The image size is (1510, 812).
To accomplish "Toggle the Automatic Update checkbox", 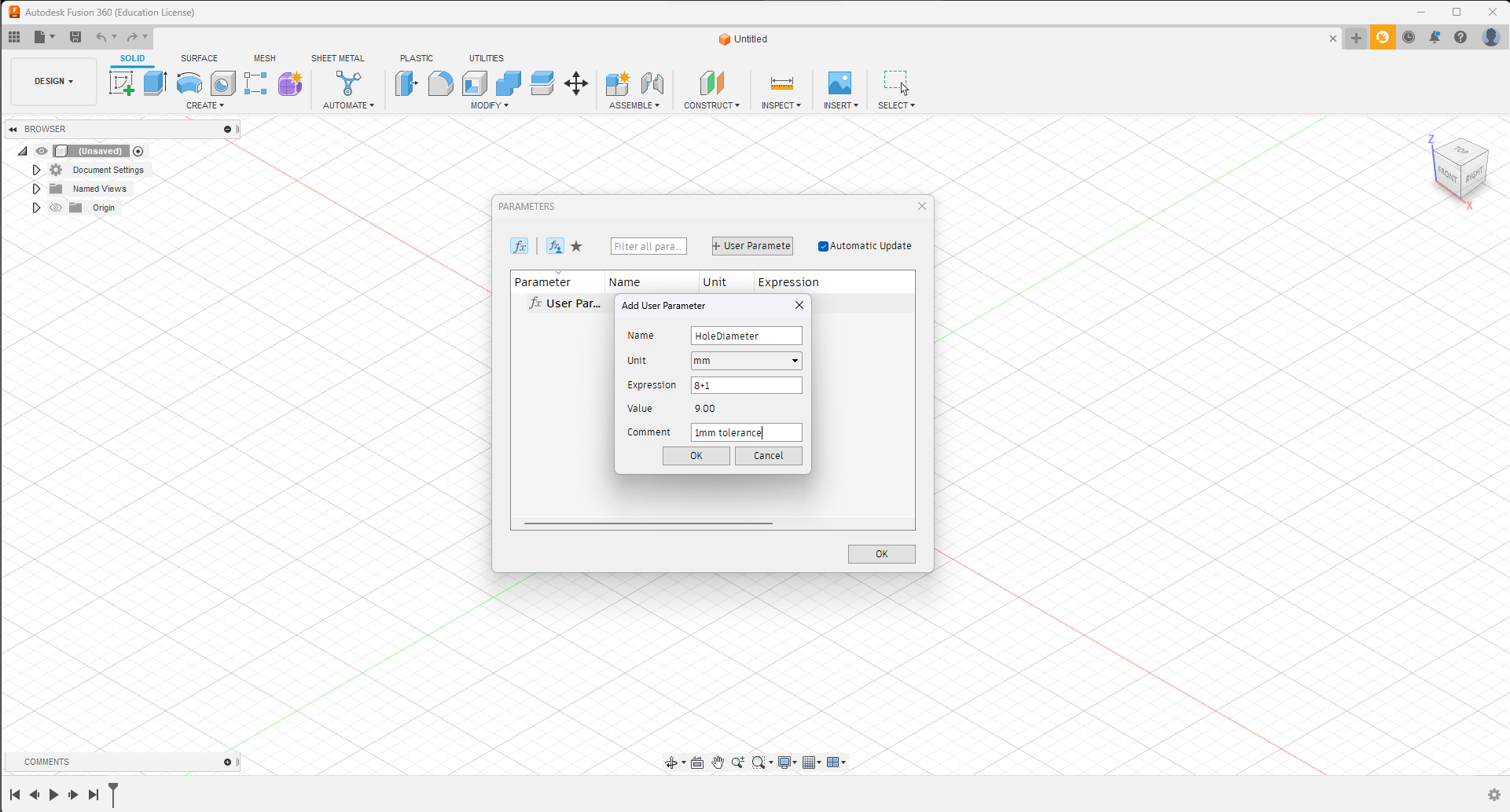I will 823,246.
